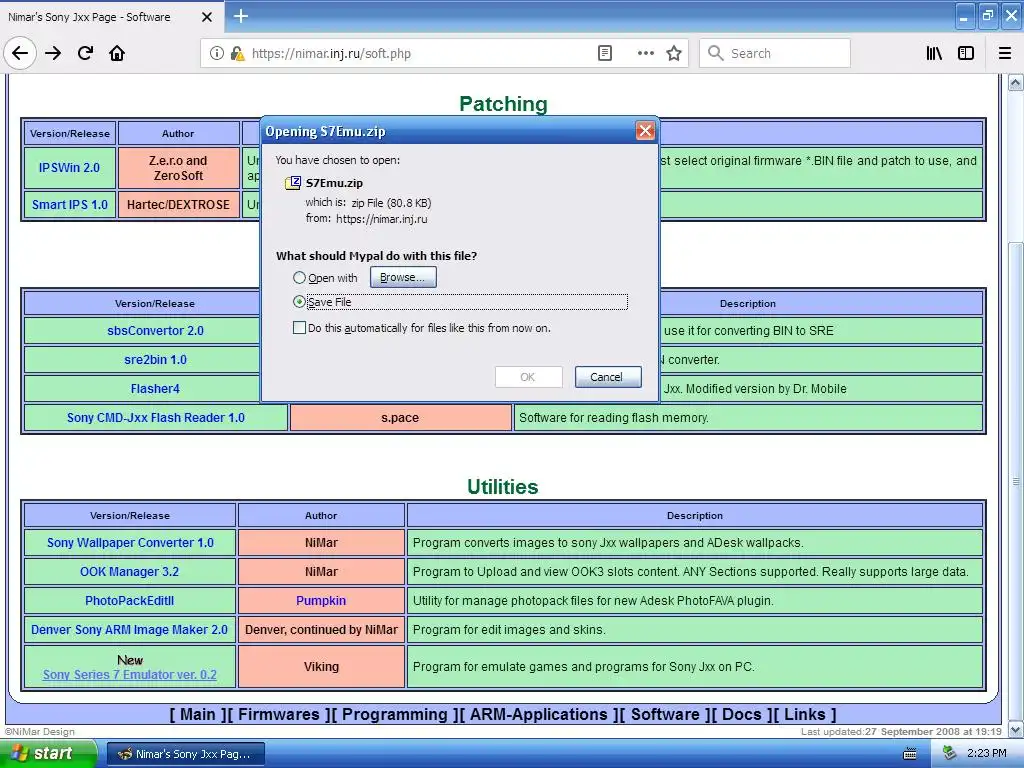The image size is (1024, 768).
Task: Close the Opening S7Emu.zip dialog
Action: coord(645,131)
